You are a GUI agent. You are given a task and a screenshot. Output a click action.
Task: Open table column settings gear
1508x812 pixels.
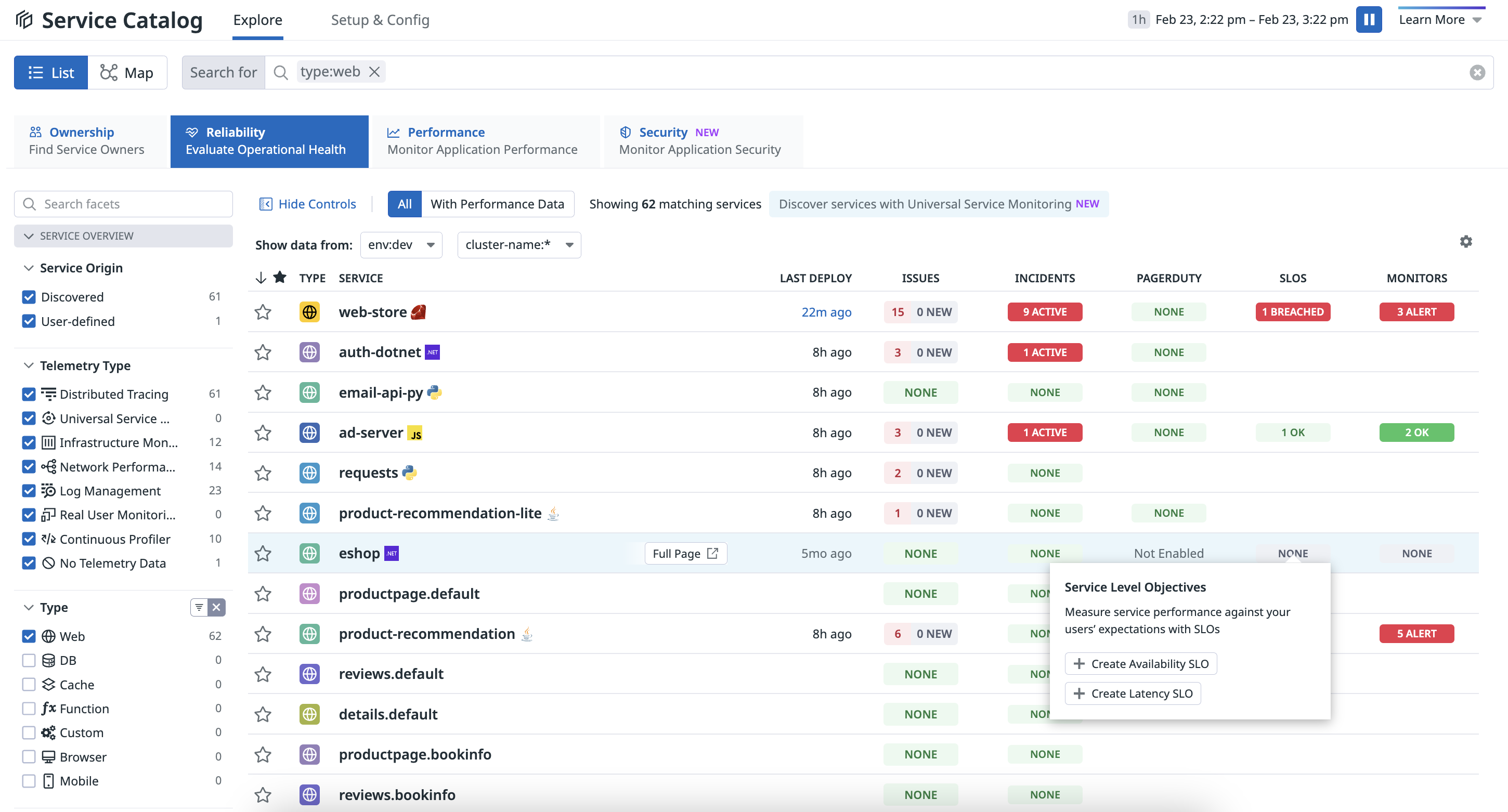(x=1466, y=241)
